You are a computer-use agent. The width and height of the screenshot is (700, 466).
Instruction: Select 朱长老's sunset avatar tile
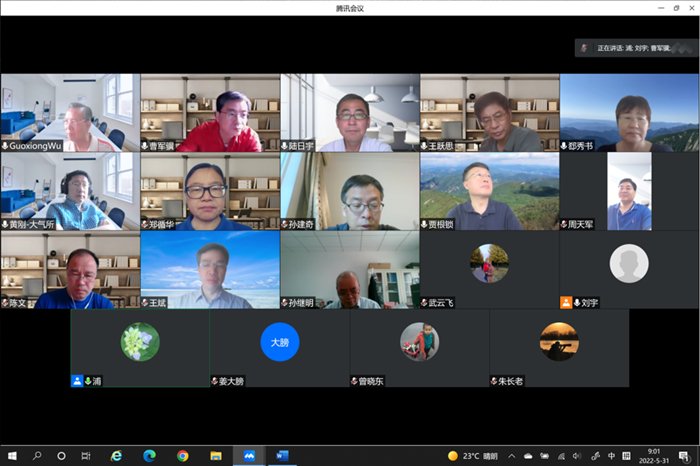tap(559, 346)
